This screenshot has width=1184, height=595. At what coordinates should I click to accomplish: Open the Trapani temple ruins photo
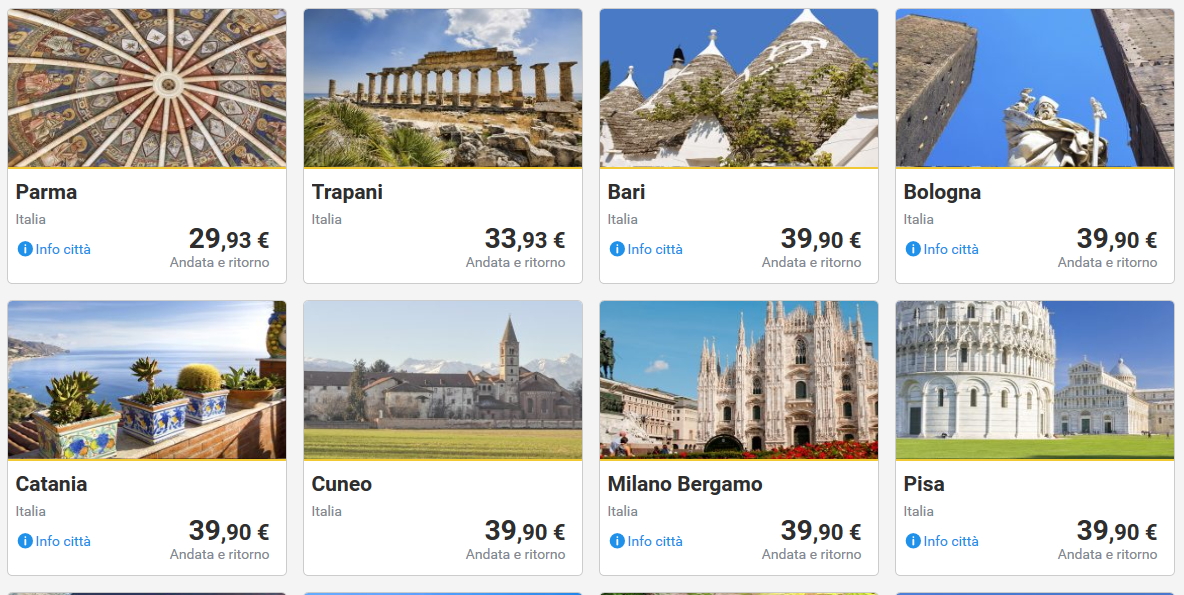point(443,88)
